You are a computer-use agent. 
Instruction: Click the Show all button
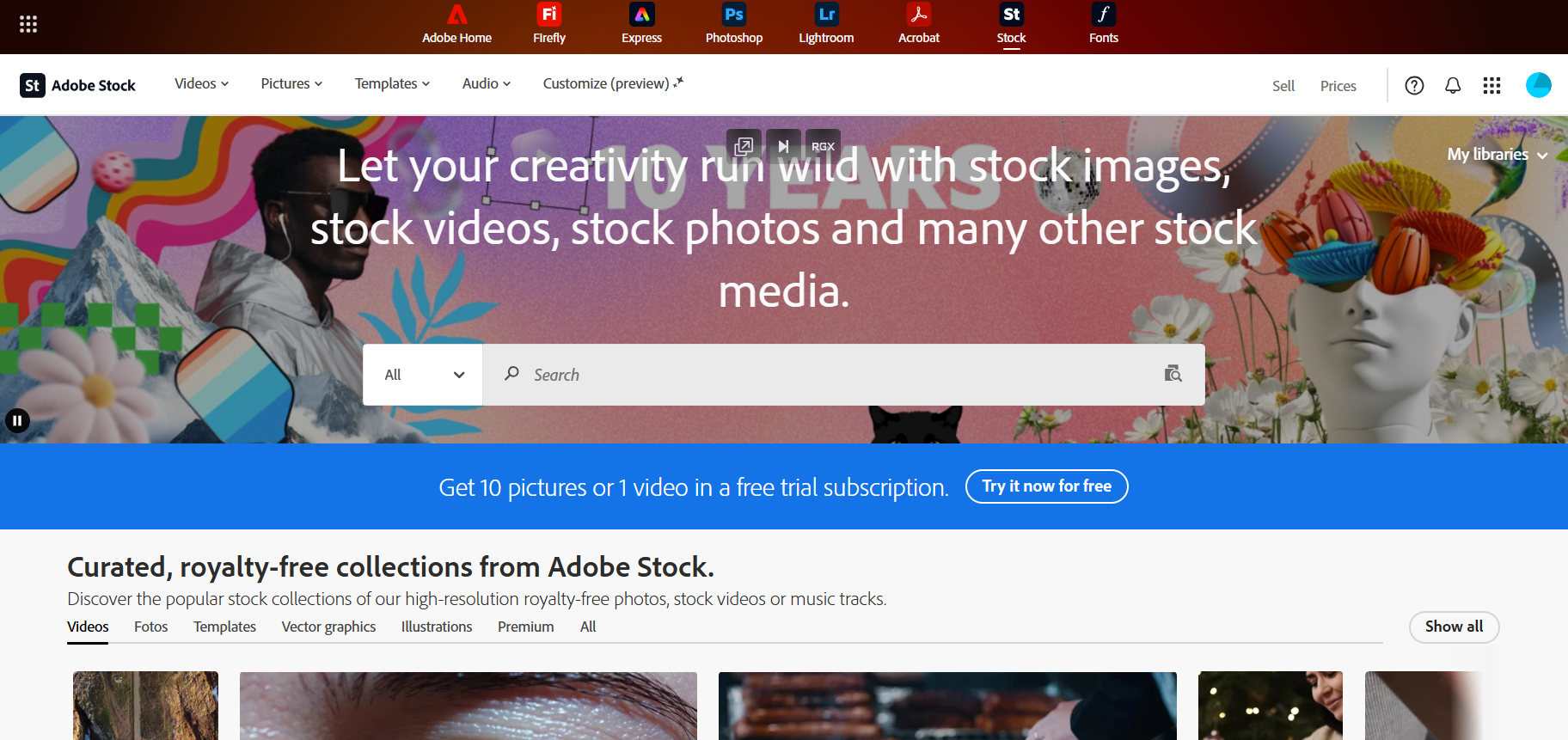(x=1454, y=627)
